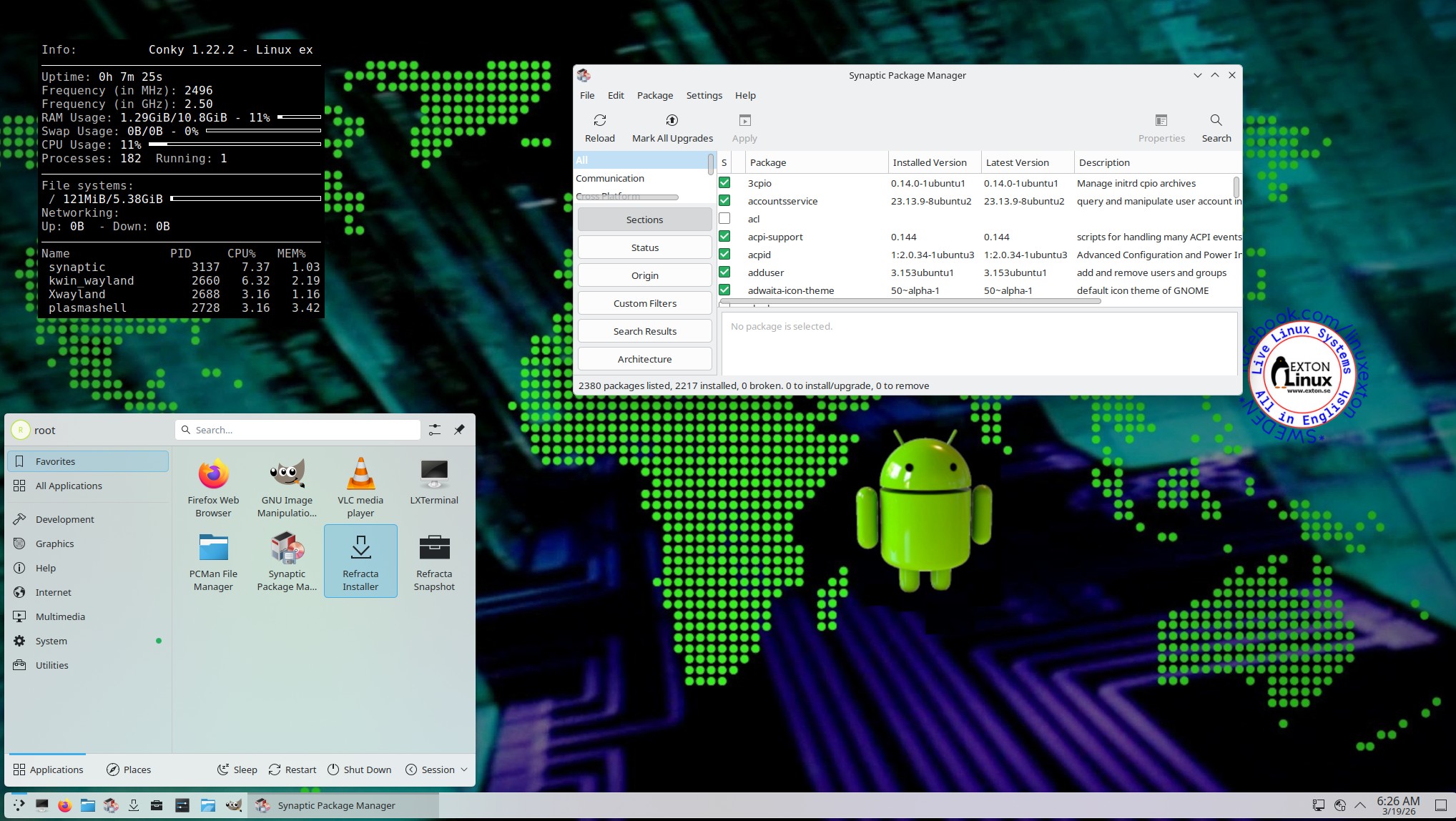The width and height of the screenshot is (1456, 821).
Task: Click the Firefox icon in the taskbar
Action: point(65,806)
